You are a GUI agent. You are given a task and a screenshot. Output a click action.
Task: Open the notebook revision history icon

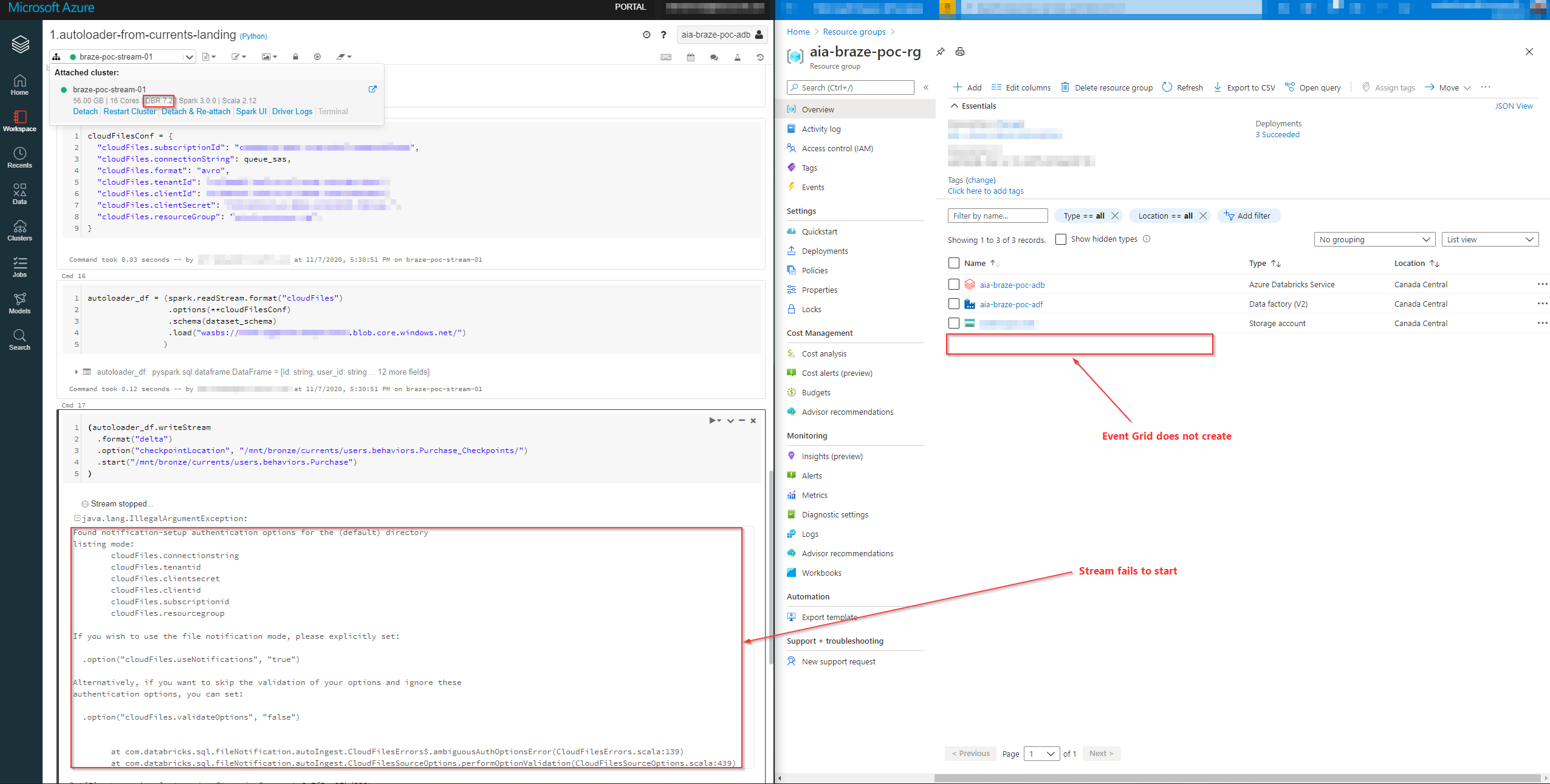tap(760, 56)
